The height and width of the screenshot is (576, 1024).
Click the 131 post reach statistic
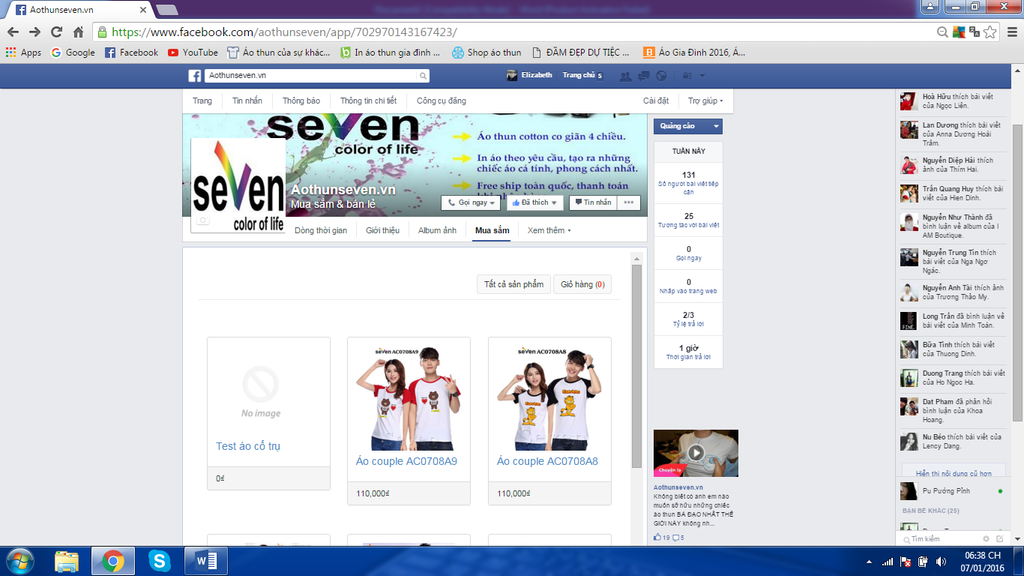[688, 175]
